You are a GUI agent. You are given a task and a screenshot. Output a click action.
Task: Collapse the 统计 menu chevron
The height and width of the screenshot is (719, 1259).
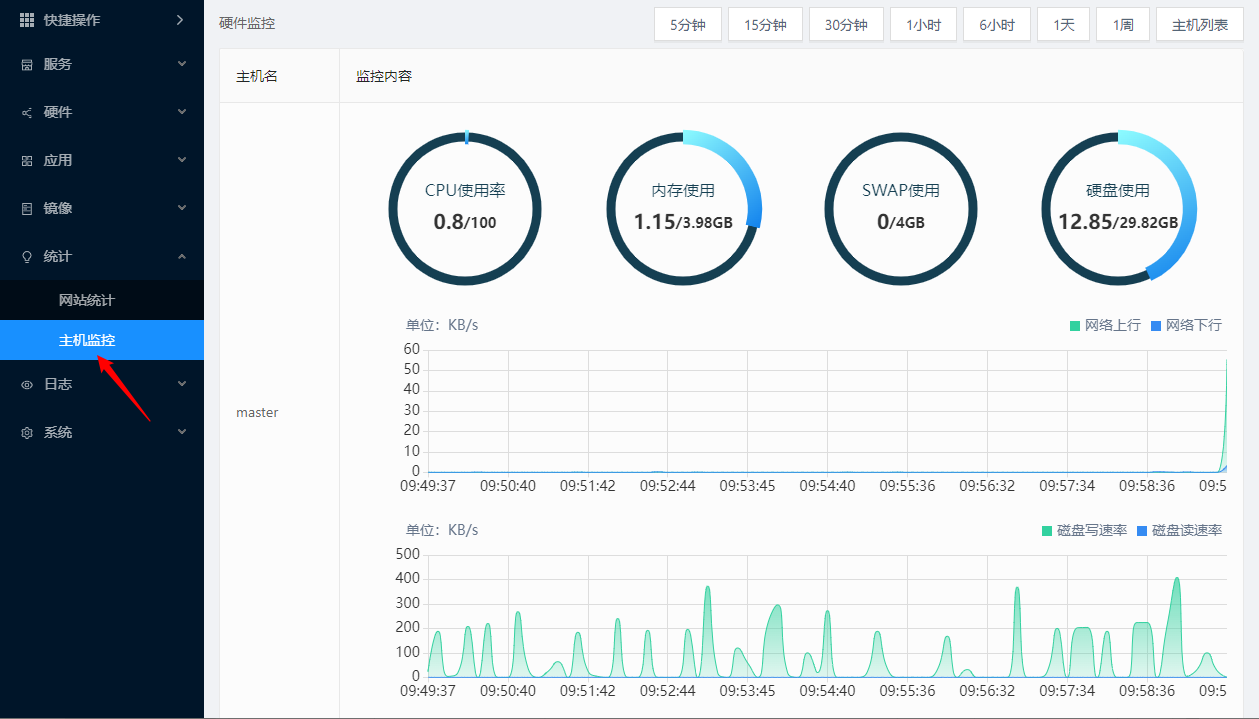click(182, 256)
